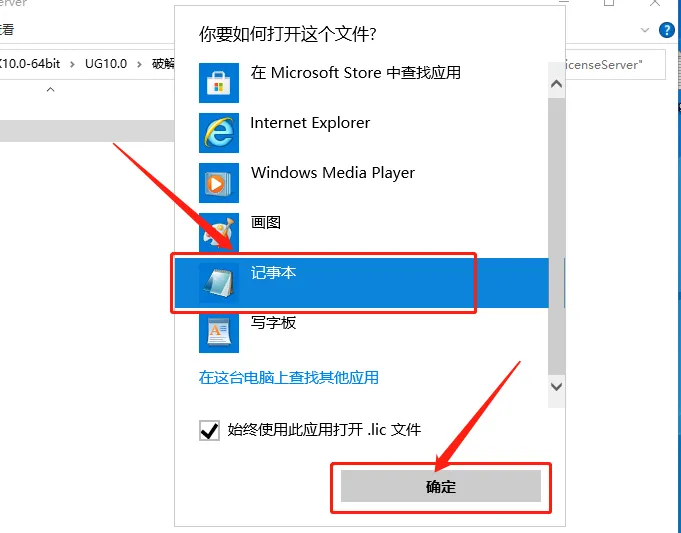Pick the Paint (画图) icon
Image resolution: width=681 pixels, height=533 pixels.
[x=219, y=232]
